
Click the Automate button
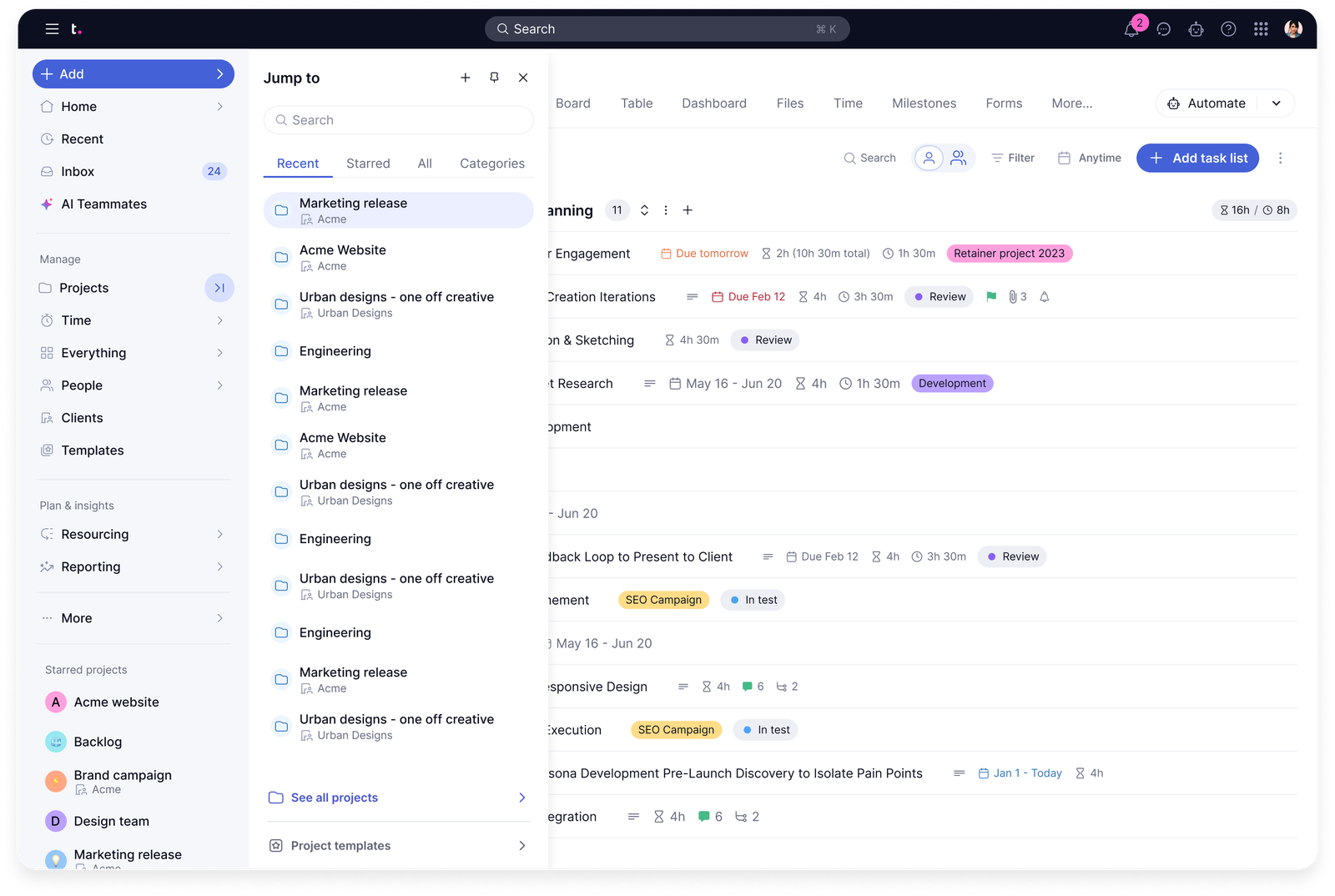click(1207, 103)
